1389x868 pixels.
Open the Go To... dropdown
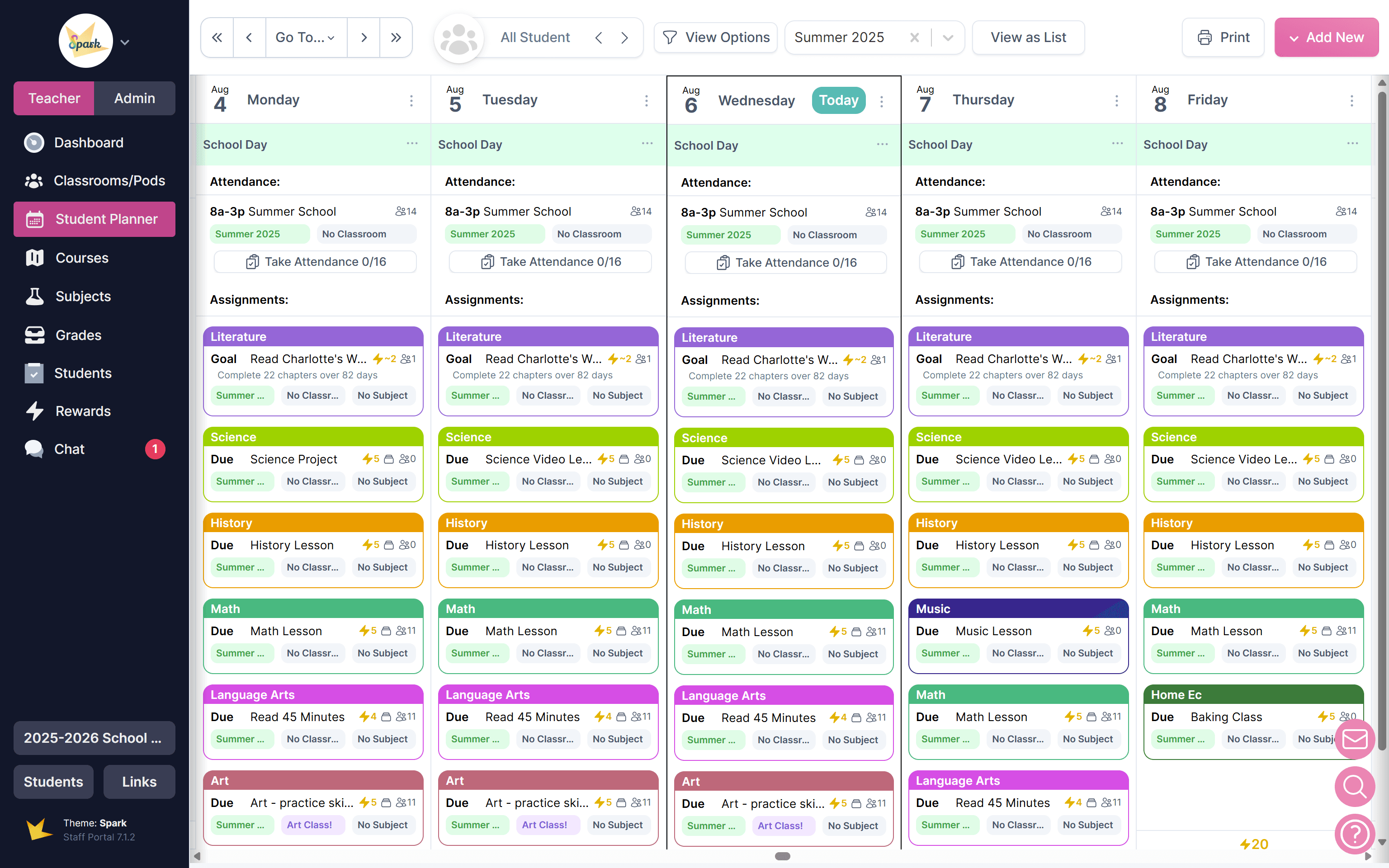pyautogui.click(x=305, y=38)
